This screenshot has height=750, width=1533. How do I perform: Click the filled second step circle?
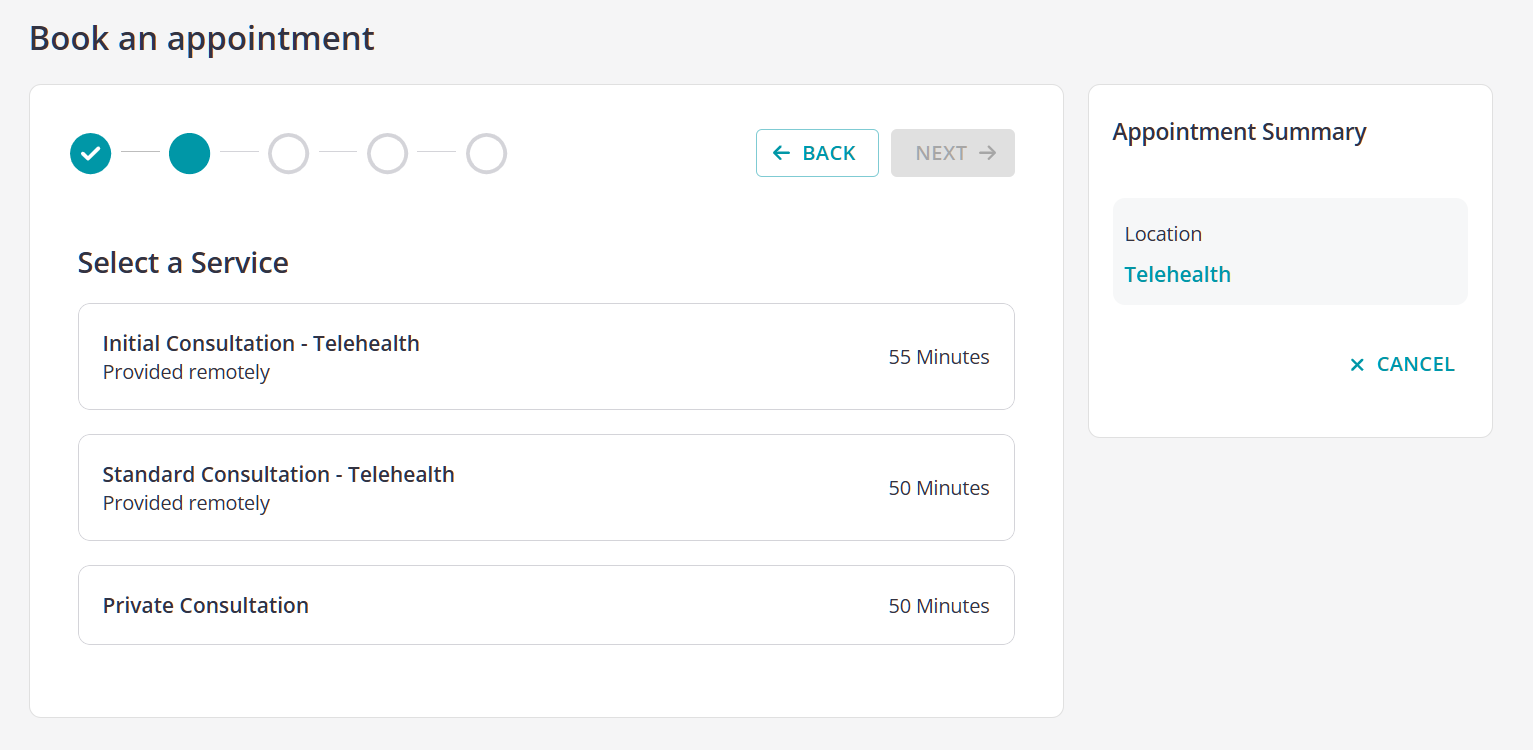tap(189, 154)
